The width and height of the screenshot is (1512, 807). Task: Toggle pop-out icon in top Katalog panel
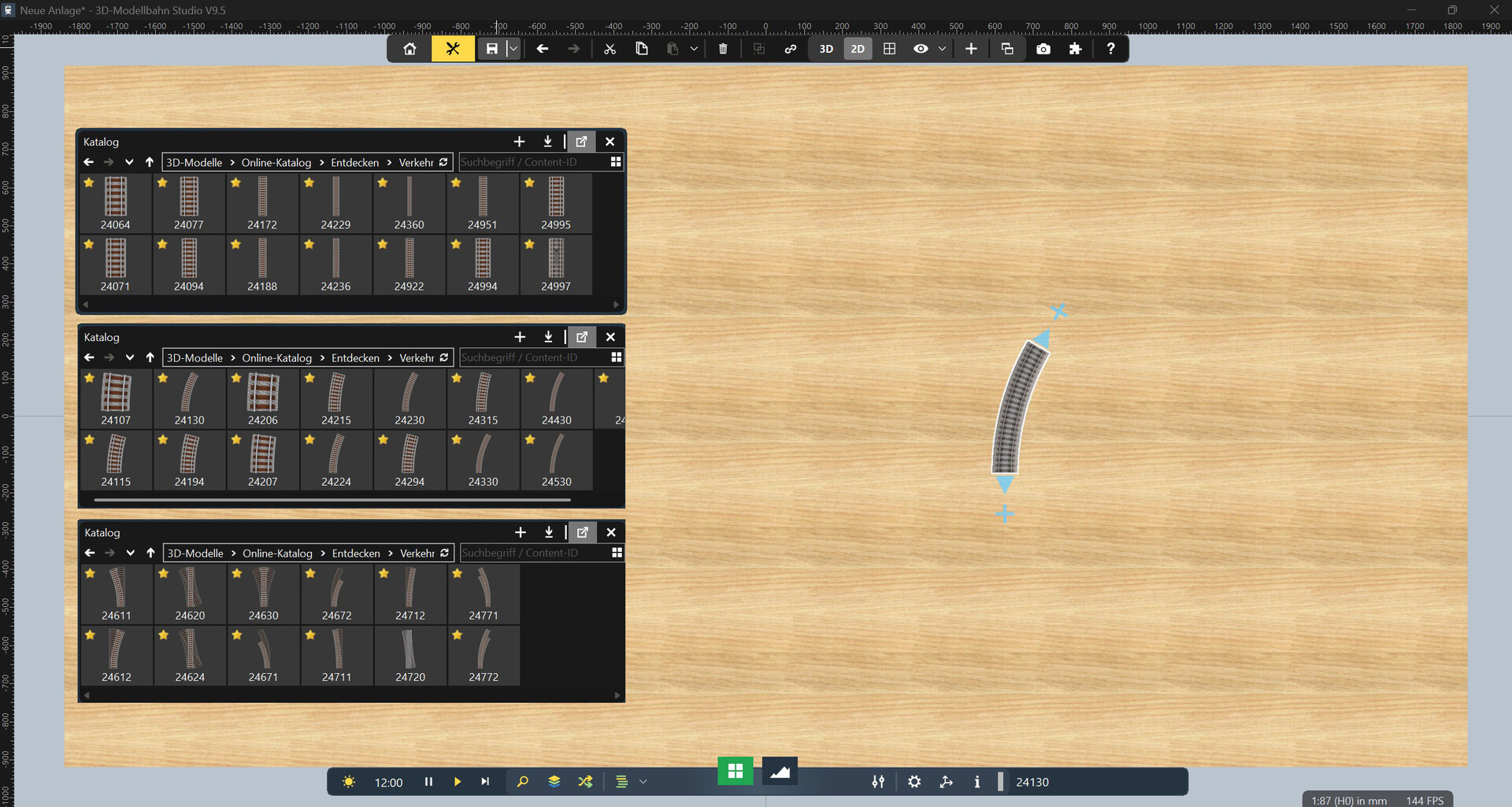[x=582, y=142]
